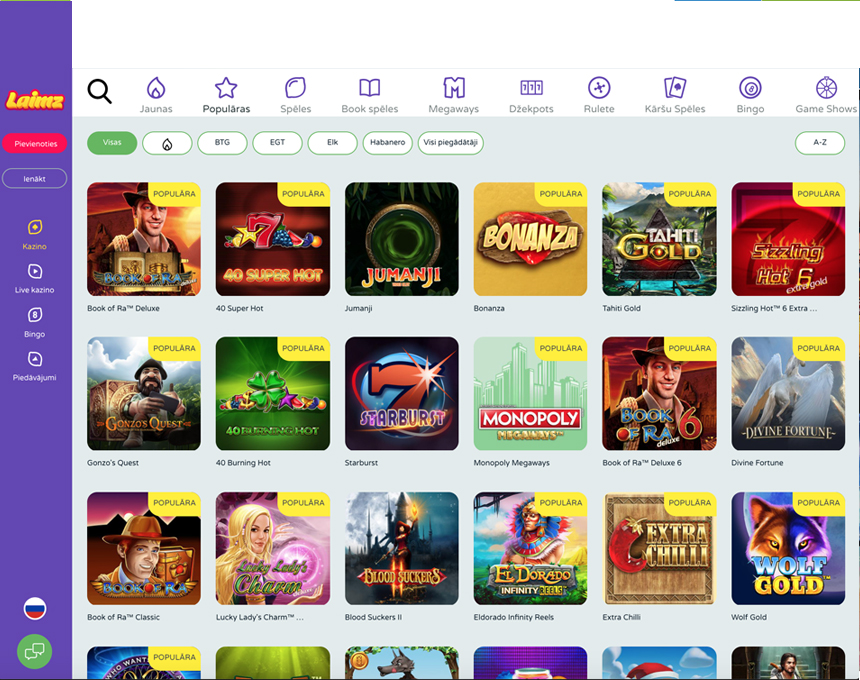This screenshot has width=860, height=680.
Task: Click the "40 Burning Hot" title text
Action: click(244, 463)
